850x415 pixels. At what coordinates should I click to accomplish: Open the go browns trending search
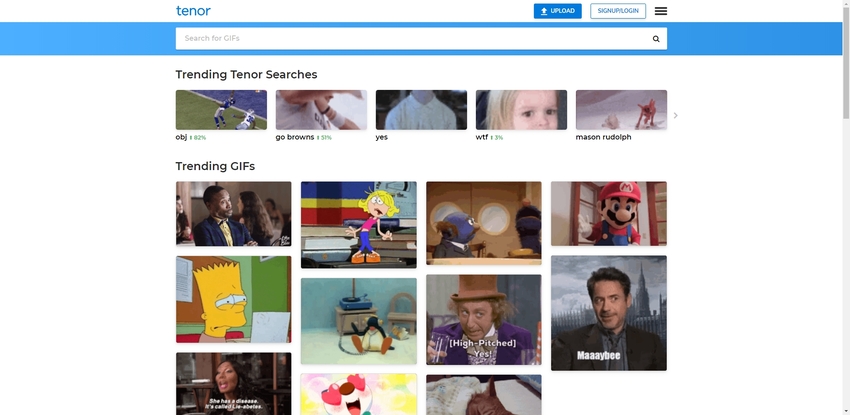tap(321, 110)
